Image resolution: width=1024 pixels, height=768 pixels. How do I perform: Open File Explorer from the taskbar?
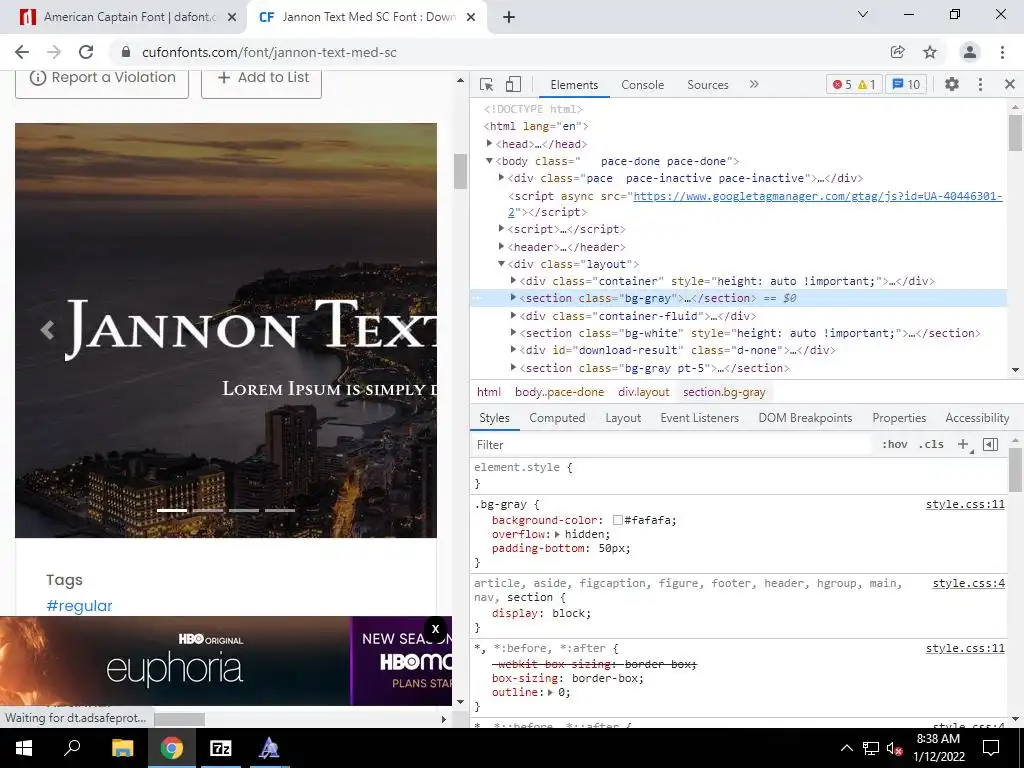[x=122, y=748]
